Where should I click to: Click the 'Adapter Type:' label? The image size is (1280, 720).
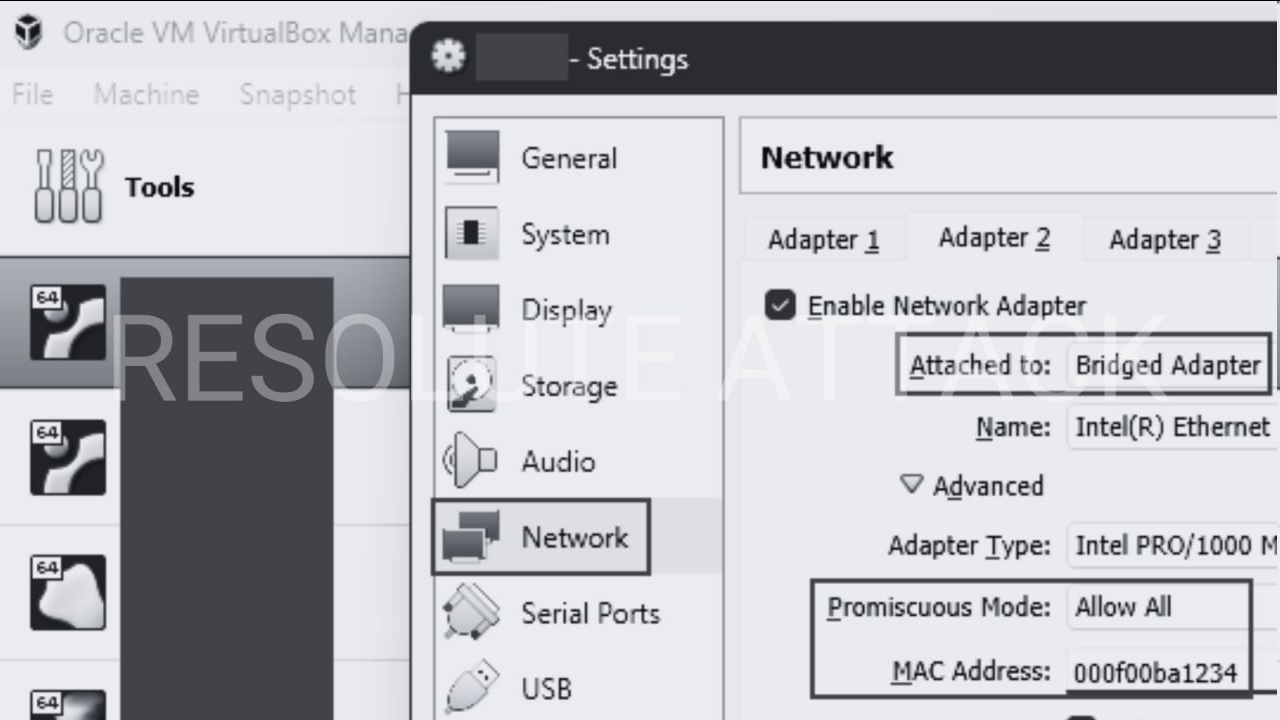(969, 546)
